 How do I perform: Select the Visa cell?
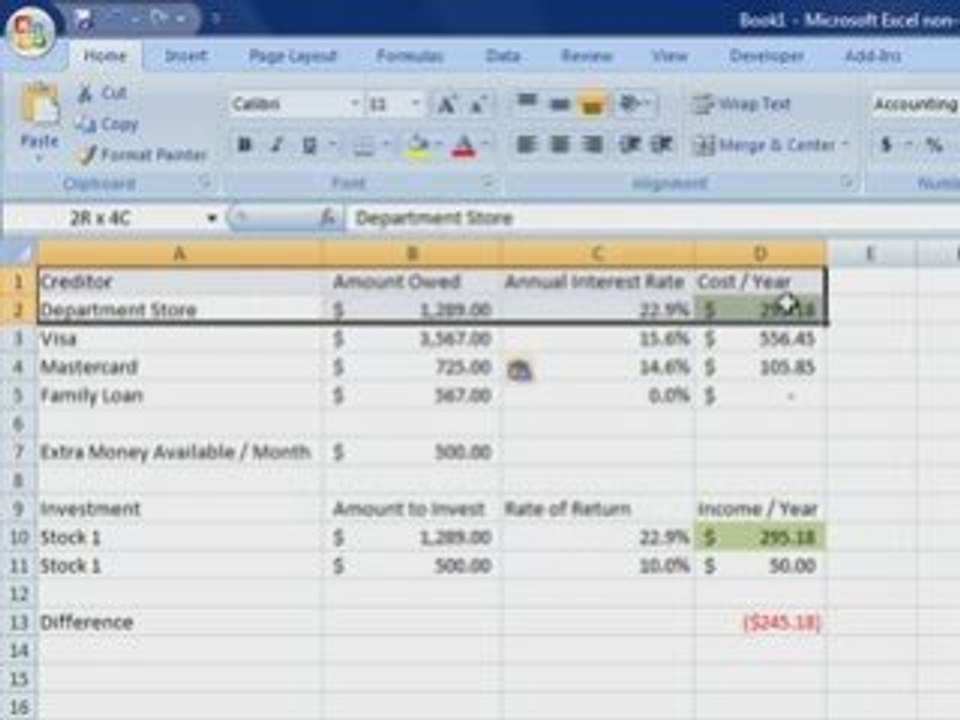179,338
